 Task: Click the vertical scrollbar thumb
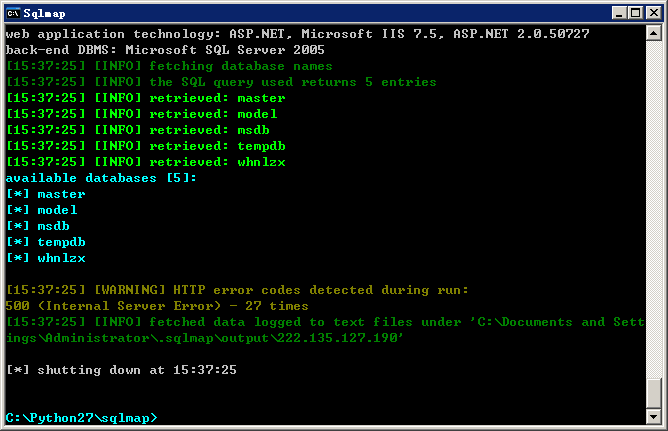pyautogui.click(x=653, y=393)
